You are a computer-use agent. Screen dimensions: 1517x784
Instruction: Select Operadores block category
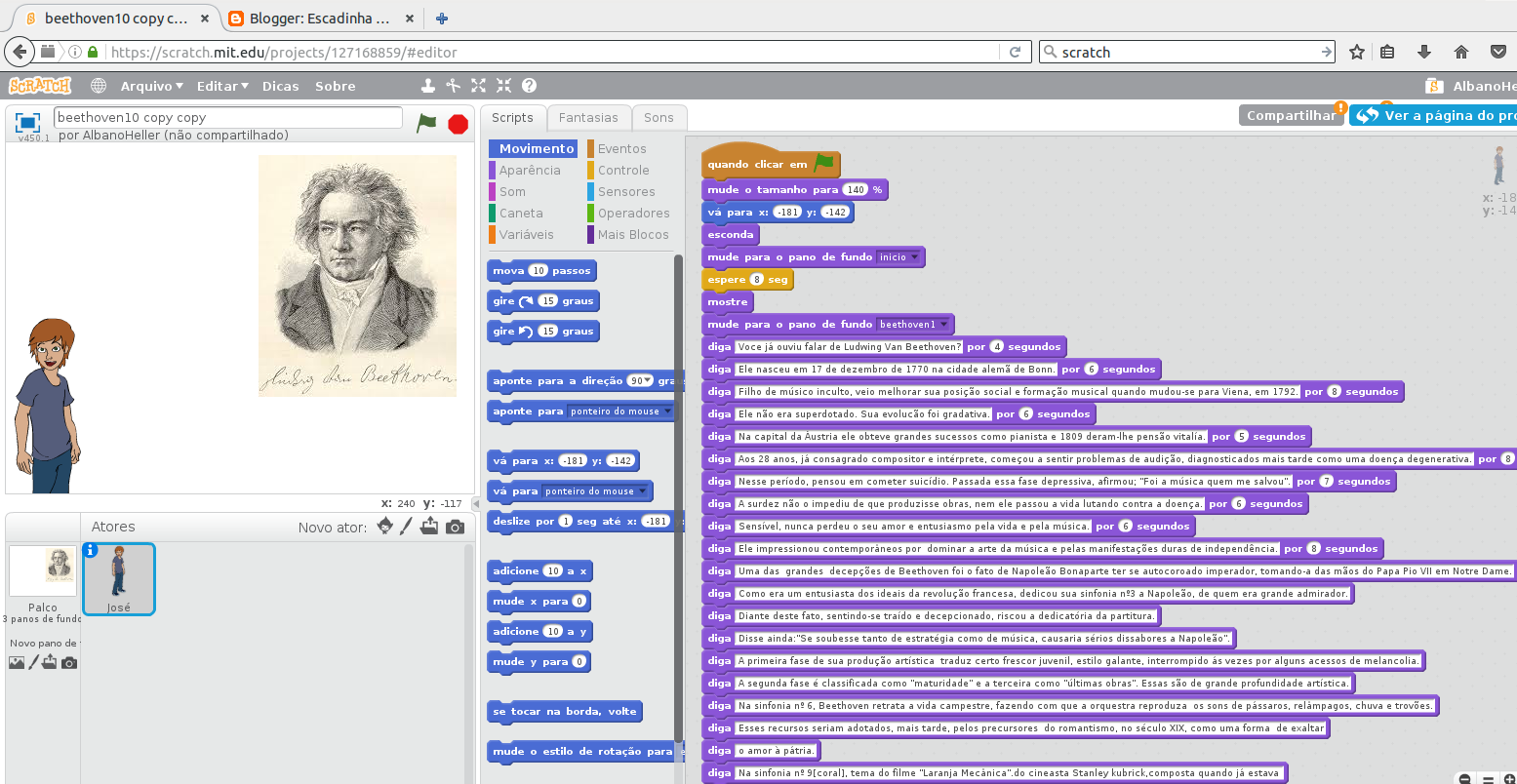coord(633,213)
